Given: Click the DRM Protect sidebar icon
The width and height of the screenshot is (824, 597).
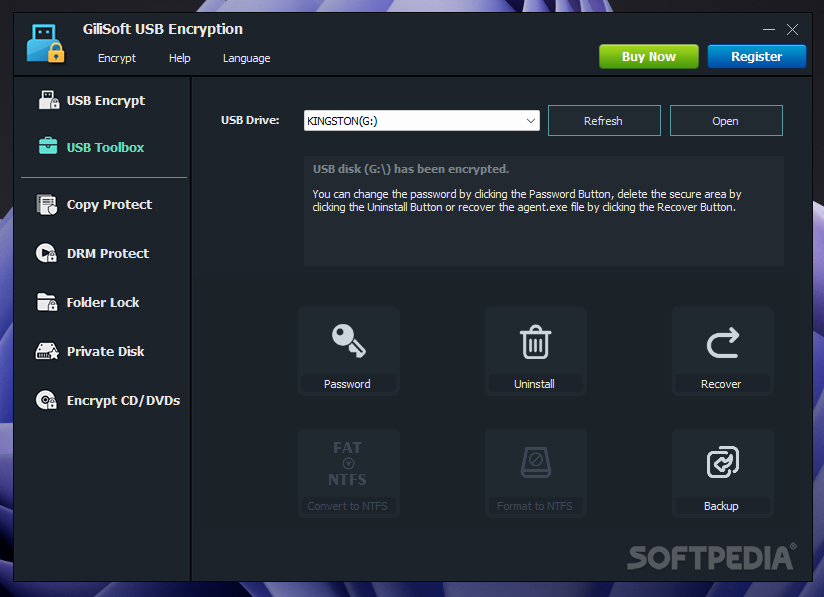Looking at the screenshot, I should tap(46, 253).
